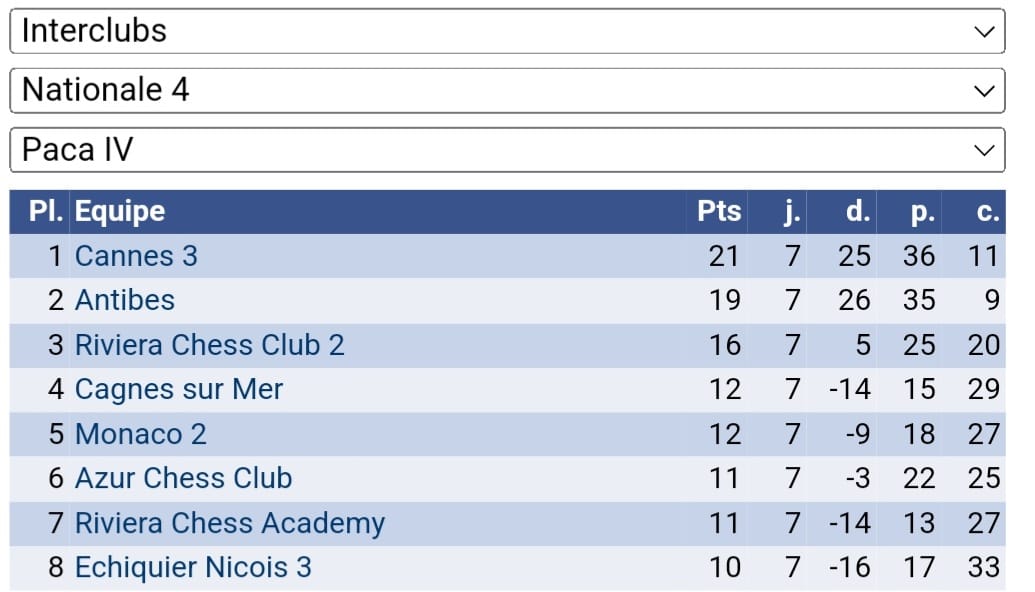
Task: Click the Pl. column header
Action: pos(46,211)
